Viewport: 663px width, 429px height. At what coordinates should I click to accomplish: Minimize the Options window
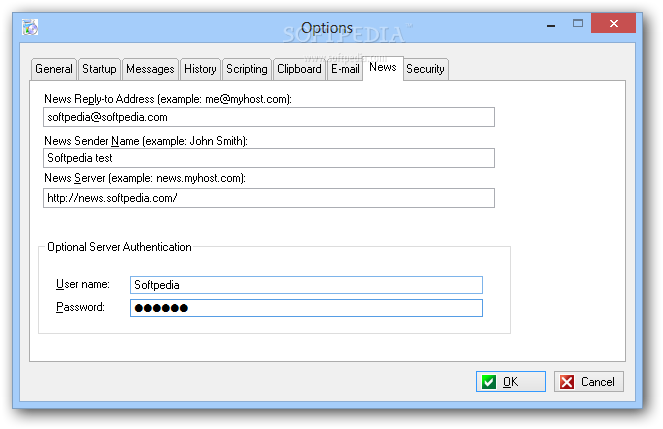coord(551,25)
